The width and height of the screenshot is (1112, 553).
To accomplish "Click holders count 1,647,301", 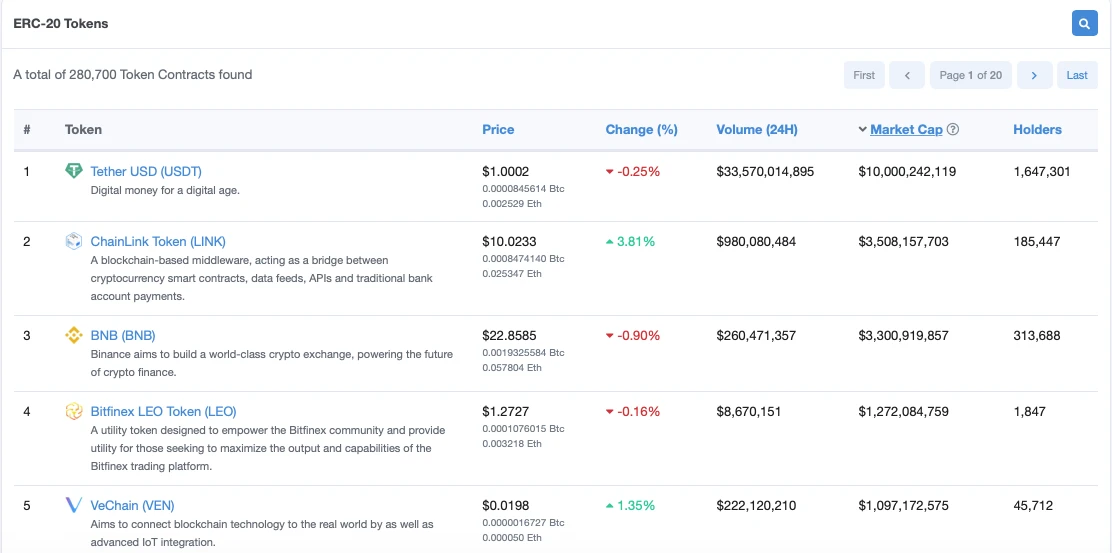I will (1042, 171).
